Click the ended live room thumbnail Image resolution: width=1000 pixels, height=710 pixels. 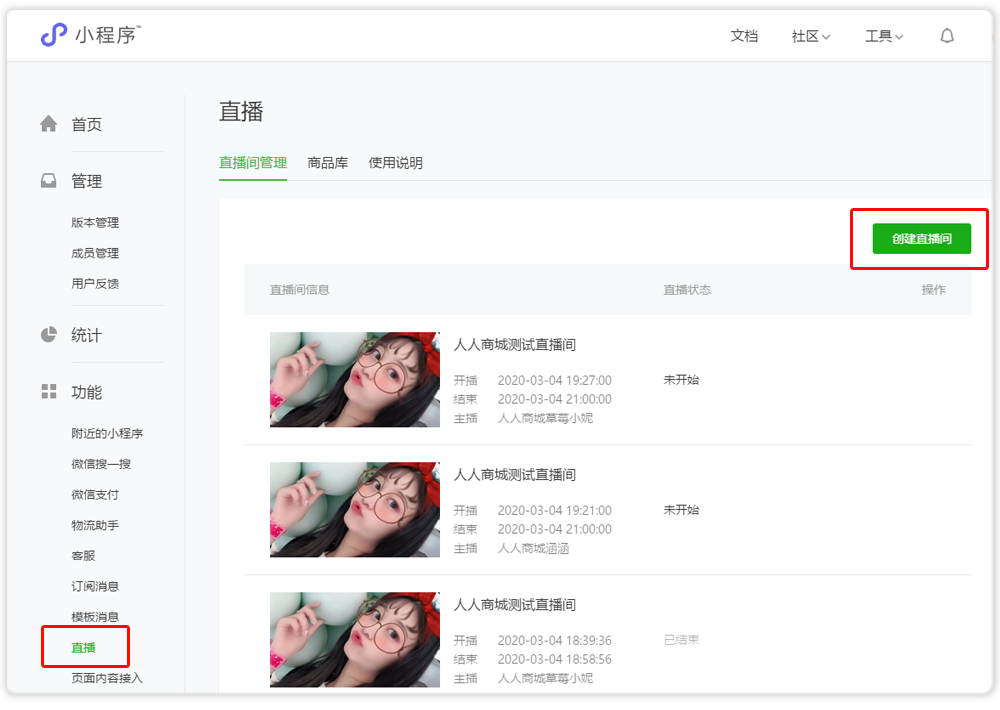[354, 639]
